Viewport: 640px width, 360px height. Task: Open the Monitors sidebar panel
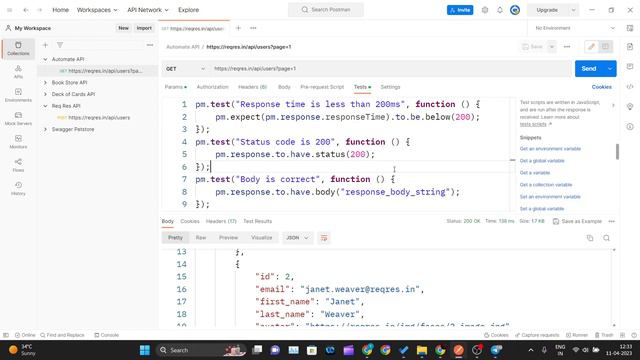click(18, 142)
